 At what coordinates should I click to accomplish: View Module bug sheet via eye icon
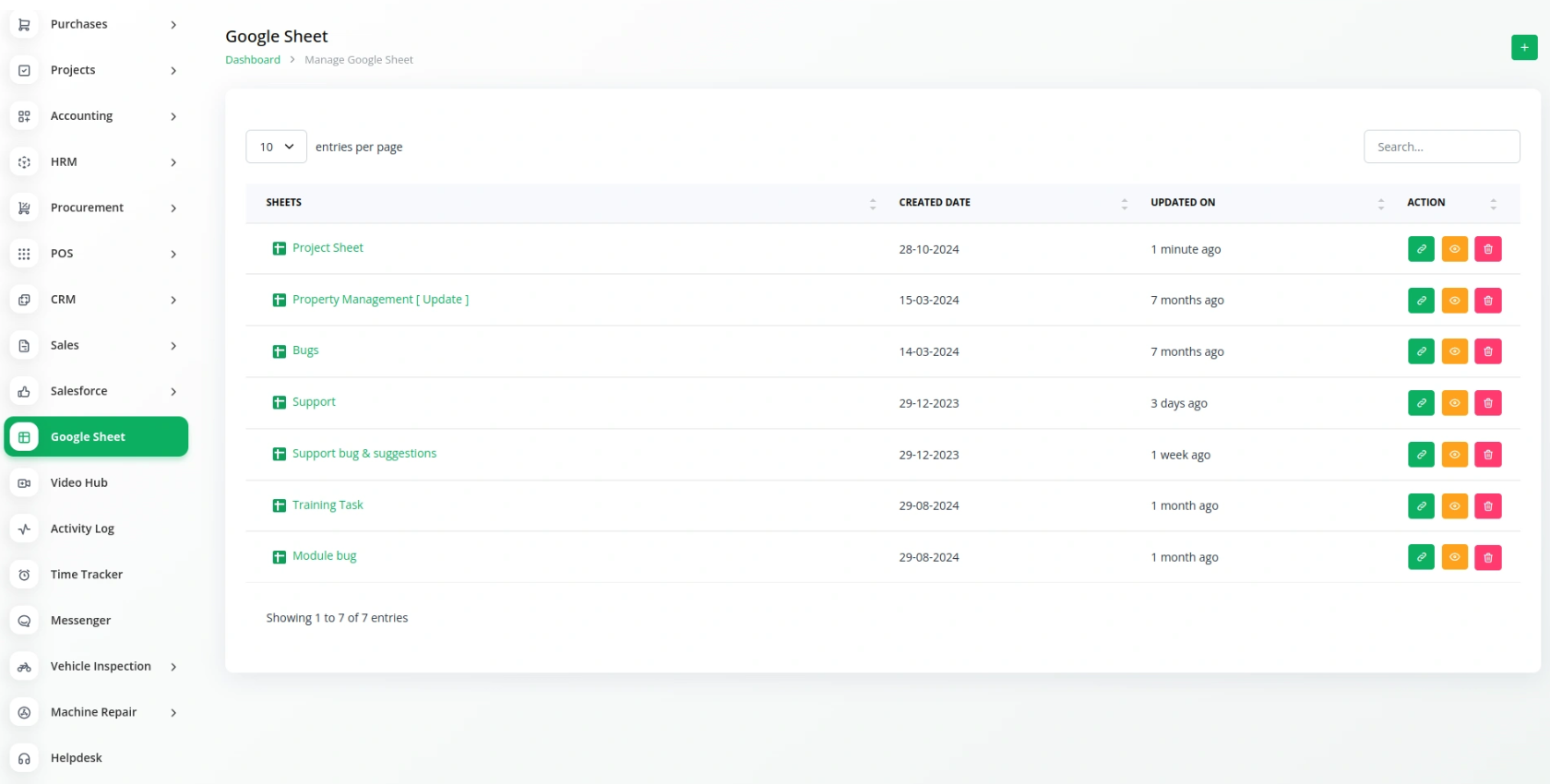[x=1454, y=557]
